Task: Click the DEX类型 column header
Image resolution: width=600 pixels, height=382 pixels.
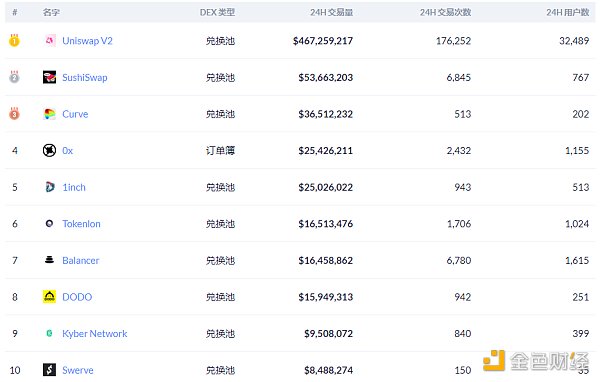Action: pyautogui.click(x=217, y=12)
